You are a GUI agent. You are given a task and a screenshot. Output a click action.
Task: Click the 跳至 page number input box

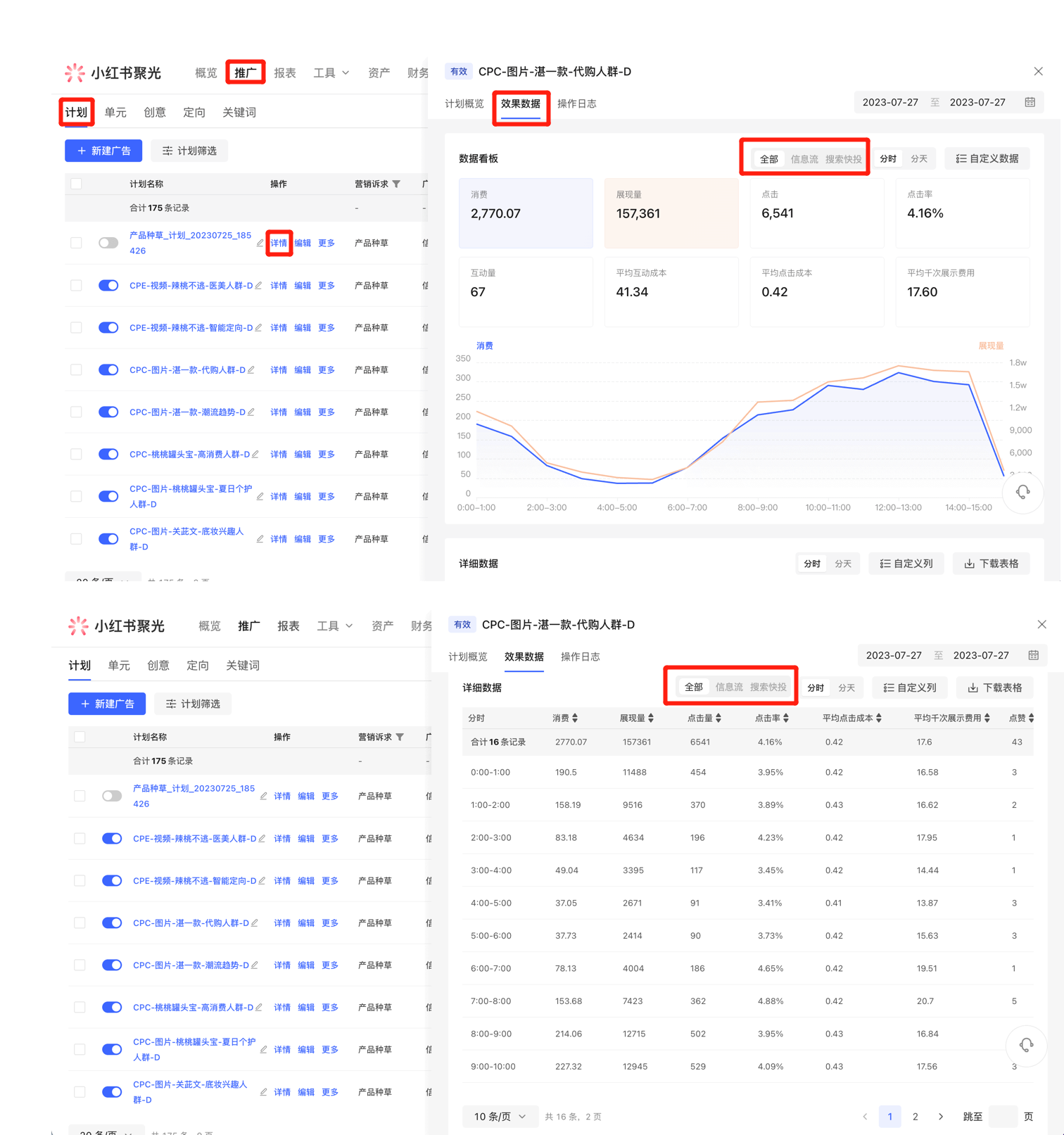click(1002, 1117)
